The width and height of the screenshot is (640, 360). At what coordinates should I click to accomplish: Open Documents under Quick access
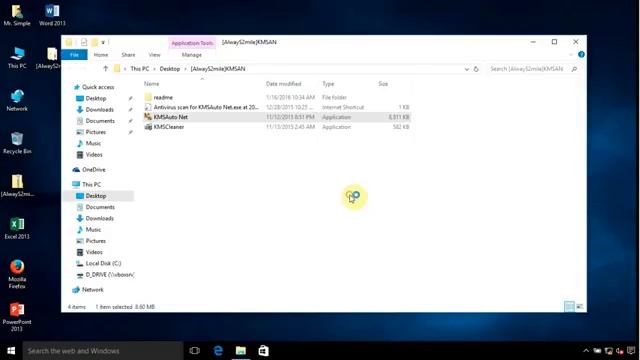click(100, 121)
